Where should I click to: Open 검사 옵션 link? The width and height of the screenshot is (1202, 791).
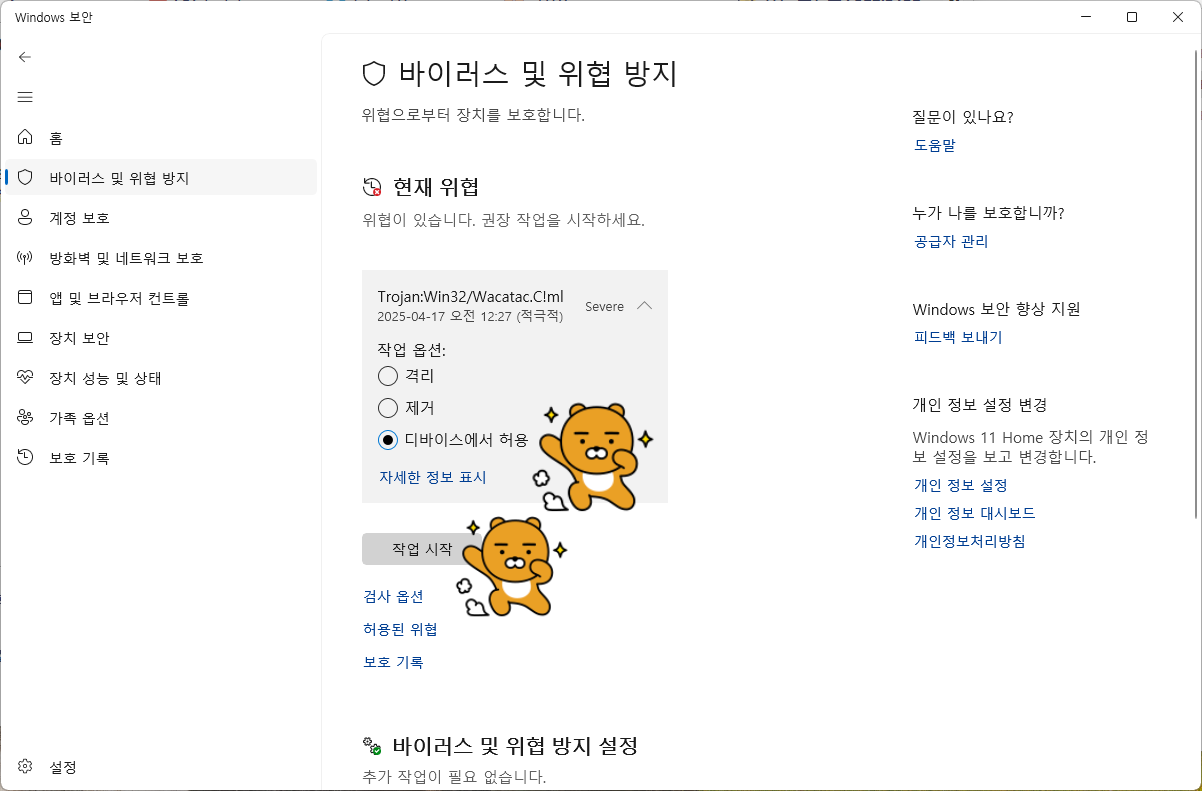(393, 596)
